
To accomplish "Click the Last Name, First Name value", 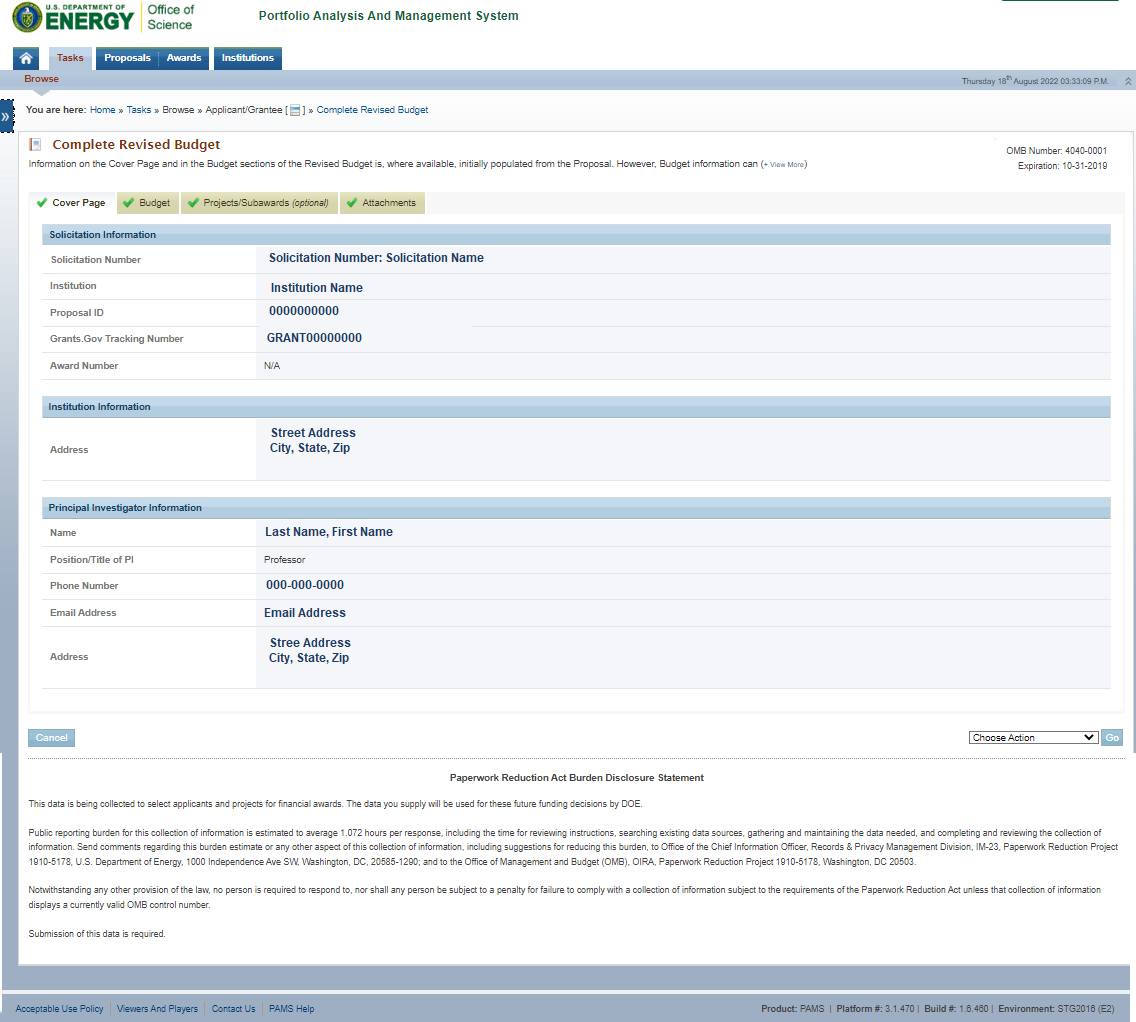I will 329,532.
